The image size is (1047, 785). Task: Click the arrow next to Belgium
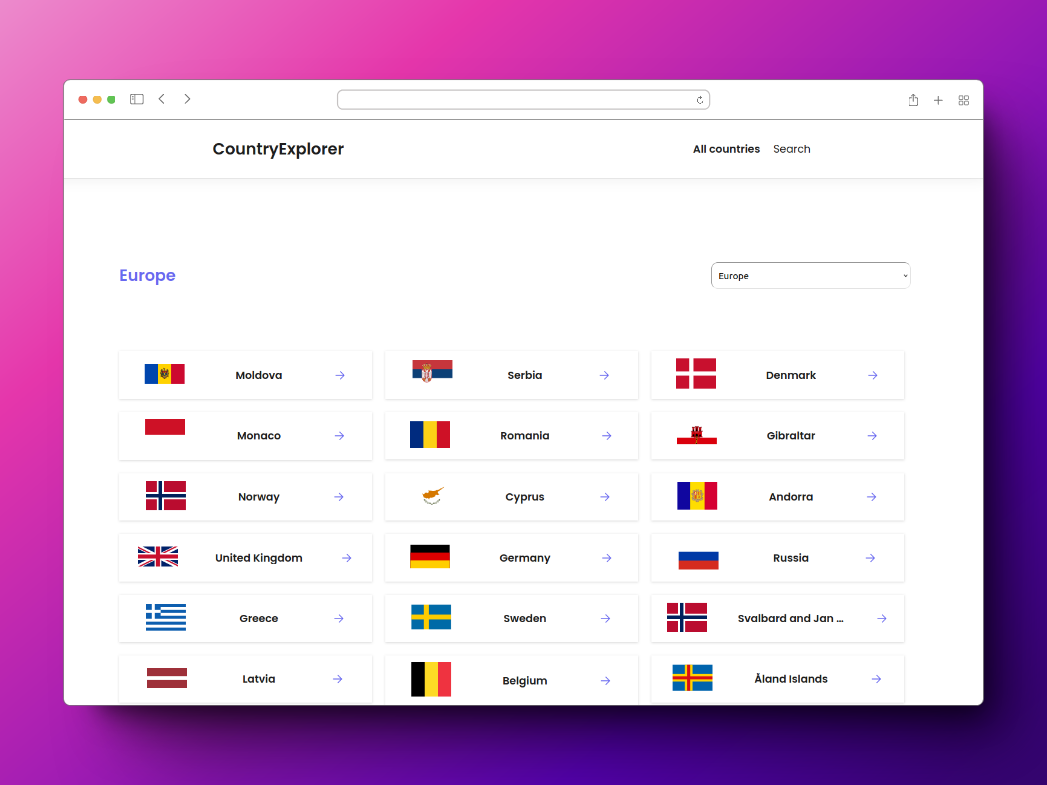point(606,681)
